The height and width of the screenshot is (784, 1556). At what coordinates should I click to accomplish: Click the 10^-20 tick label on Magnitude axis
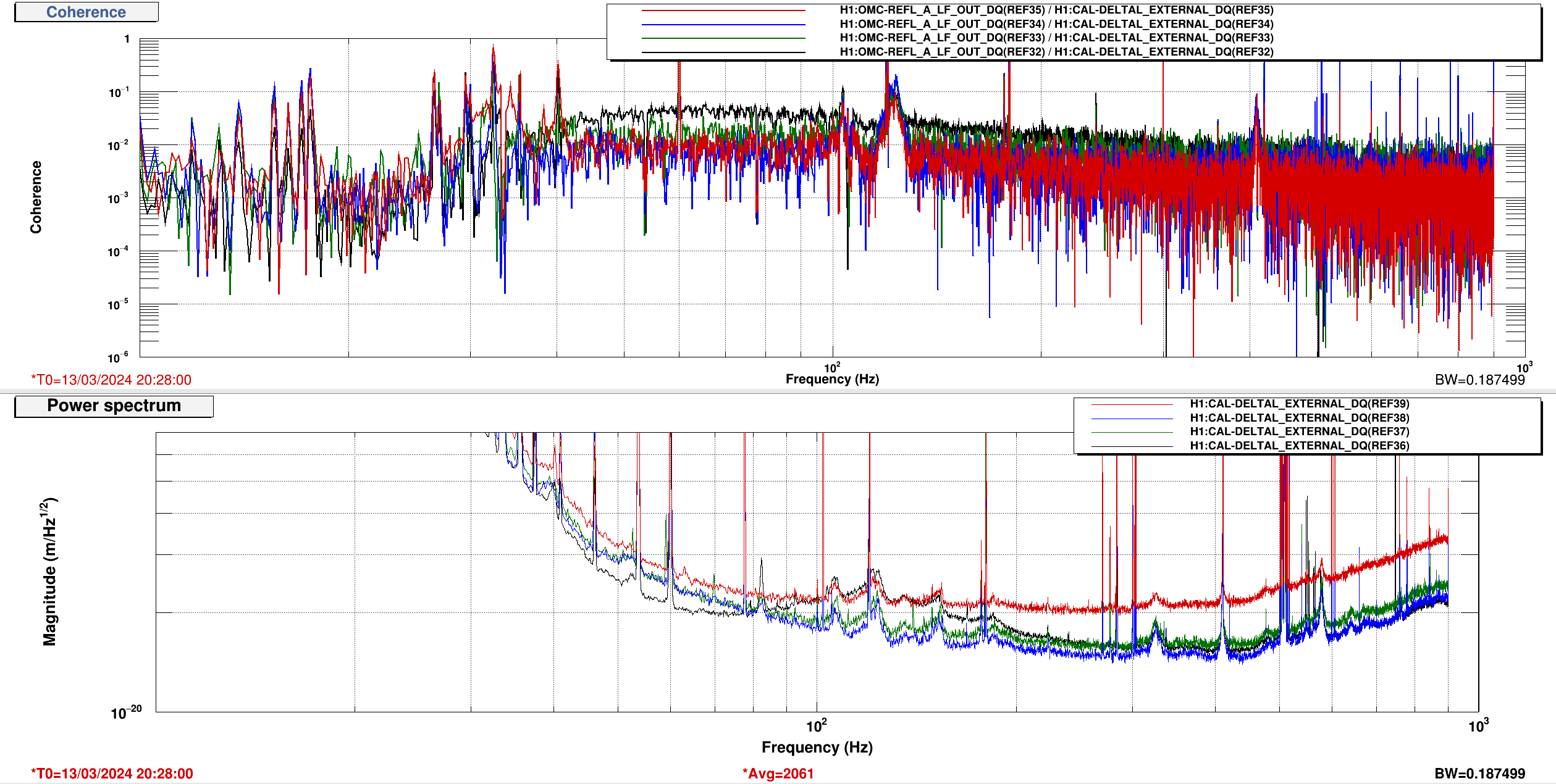pyautogui.click(x=126, y=713)
